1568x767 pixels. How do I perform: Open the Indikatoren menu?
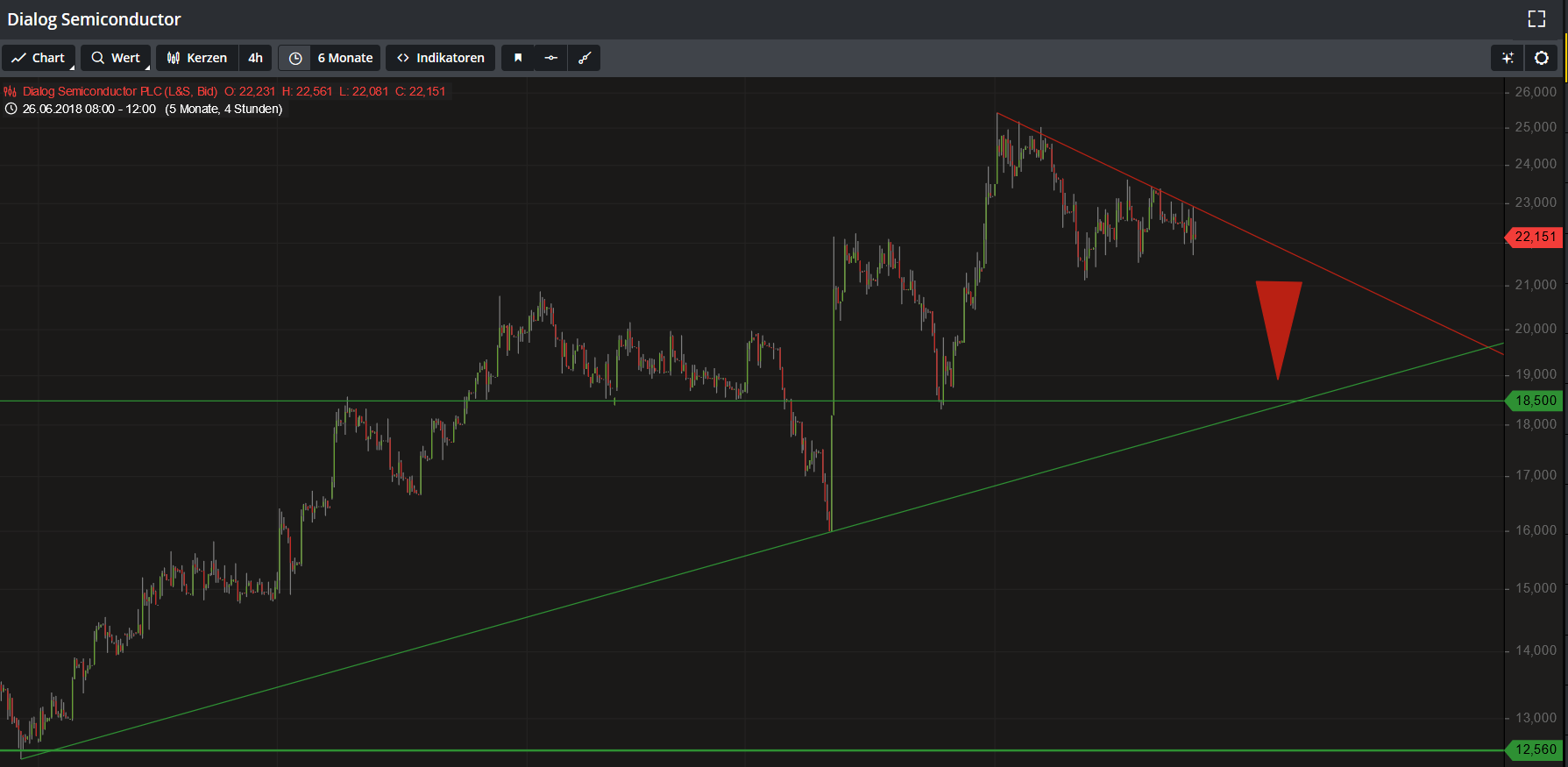[441, 58]
